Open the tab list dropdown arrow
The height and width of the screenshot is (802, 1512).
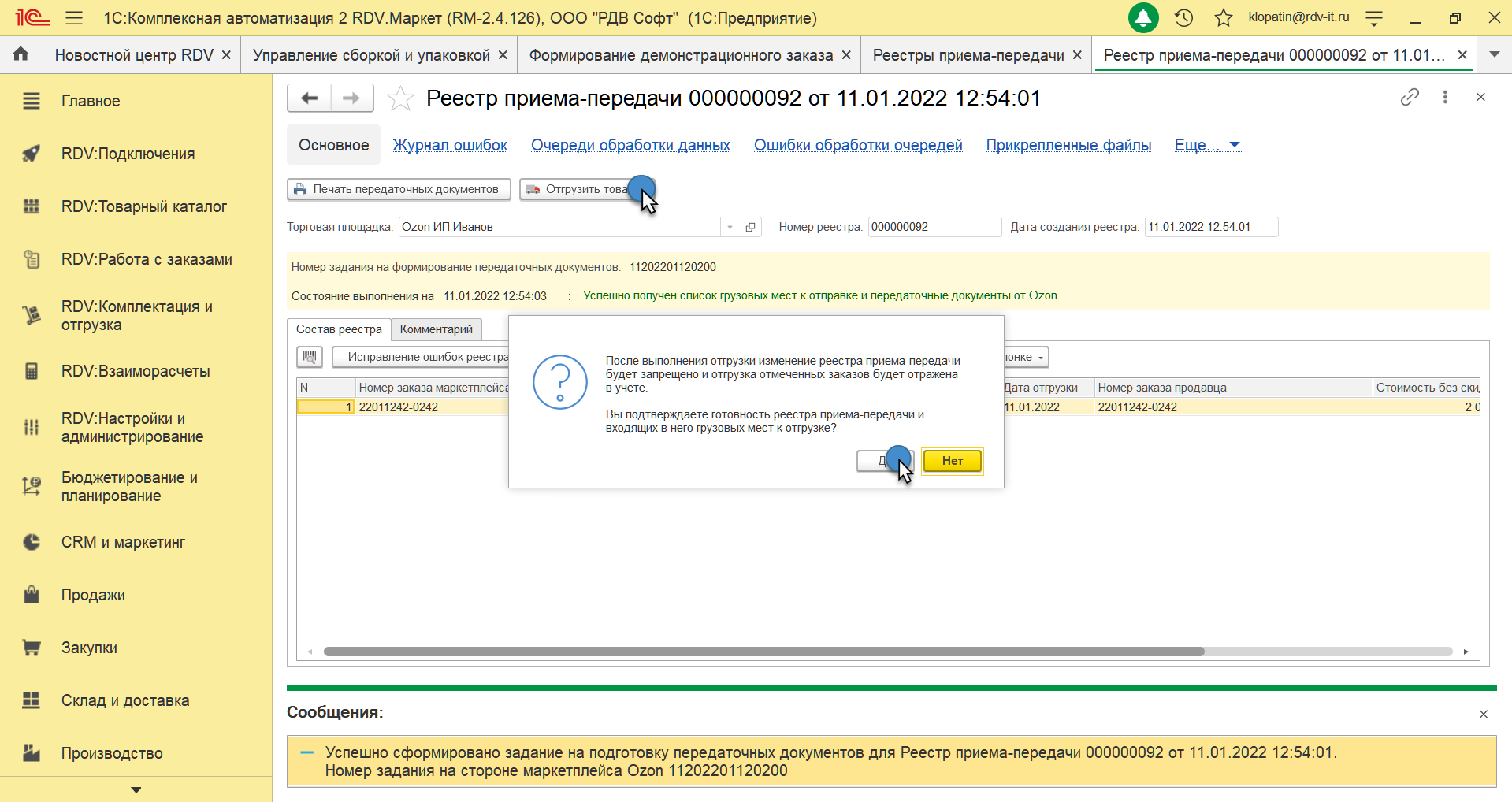click(x=1494, y=54)
